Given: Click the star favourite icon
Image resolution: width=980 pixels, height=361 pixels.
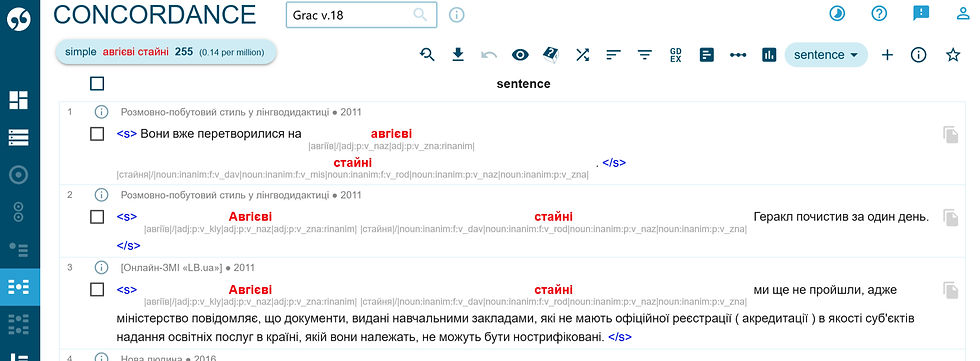Looking at the screenshot, I should point(952,55).
